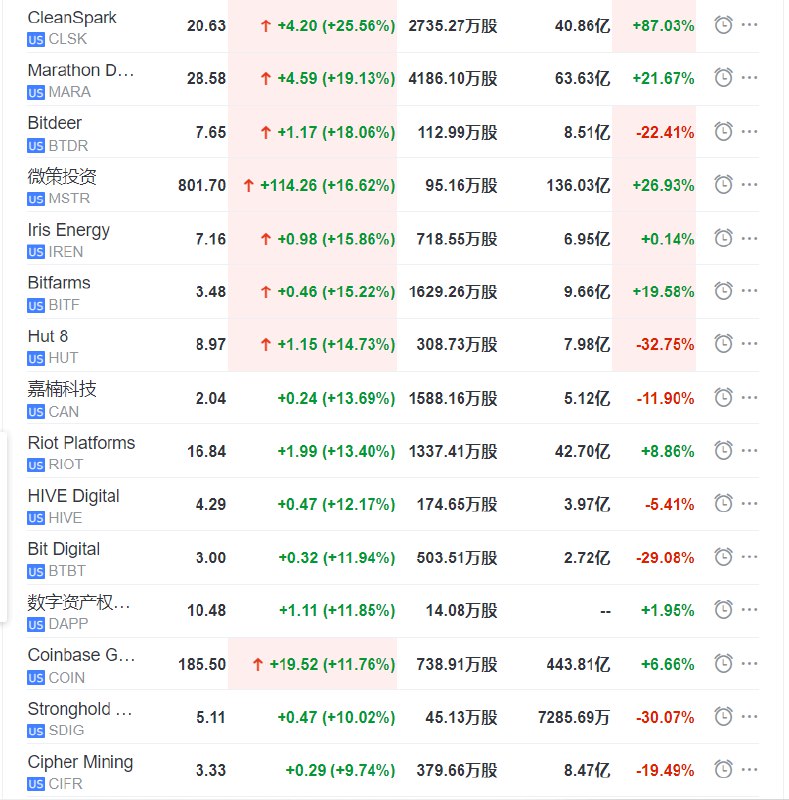The width and height of the screenshot is (789, 800).
Task: Set alert clock for Stronghold SDIG row
Action: pyautogui.click(x=723, y=716)
